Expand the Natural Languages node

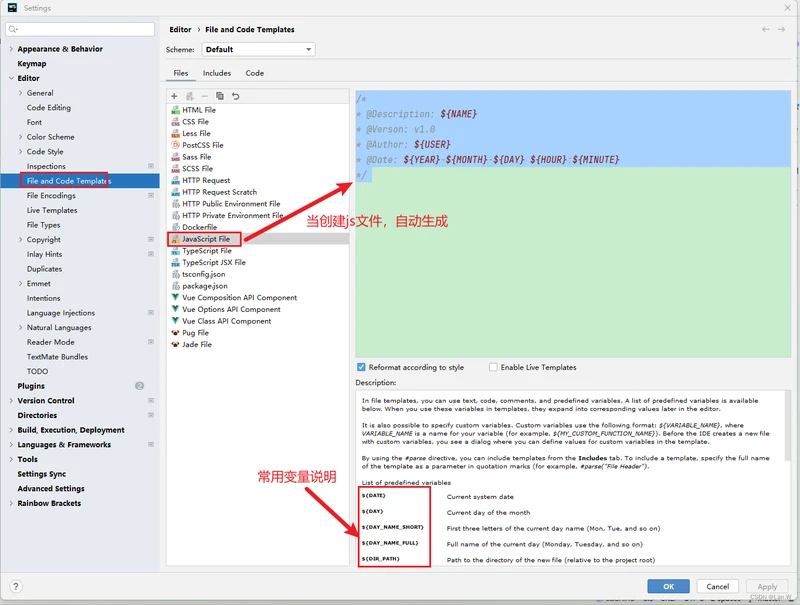(x=20, y=327)
